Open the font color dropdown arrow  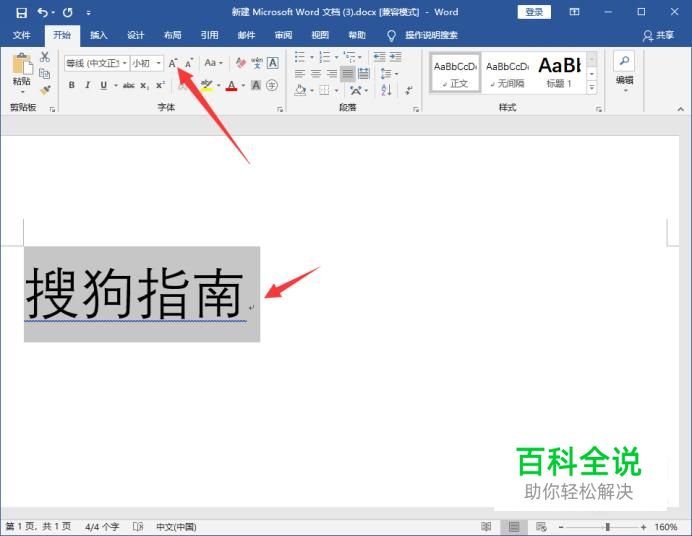[x=243, y=86]
